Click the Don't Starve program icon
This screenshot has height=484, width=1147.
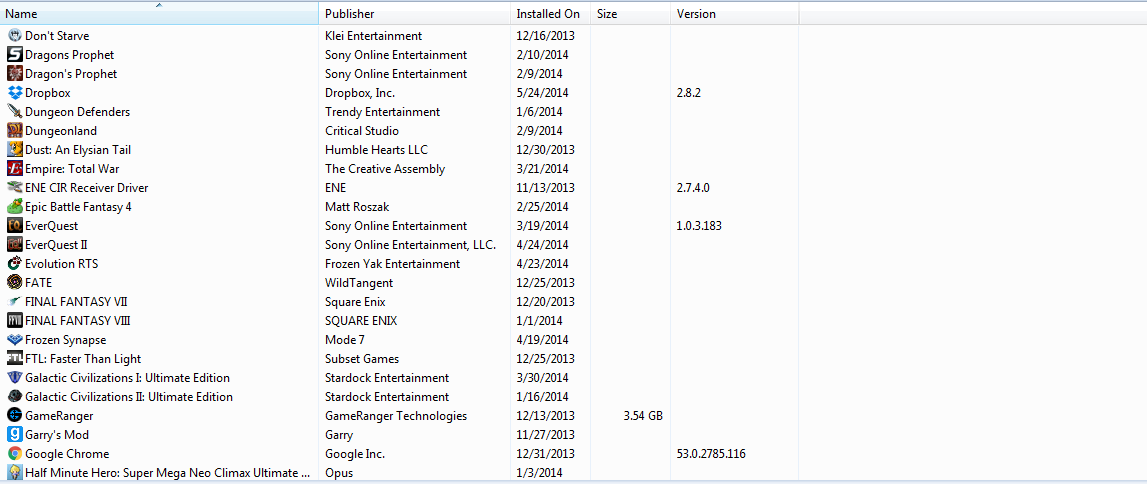pyautogui.click(x=15, y=35)
